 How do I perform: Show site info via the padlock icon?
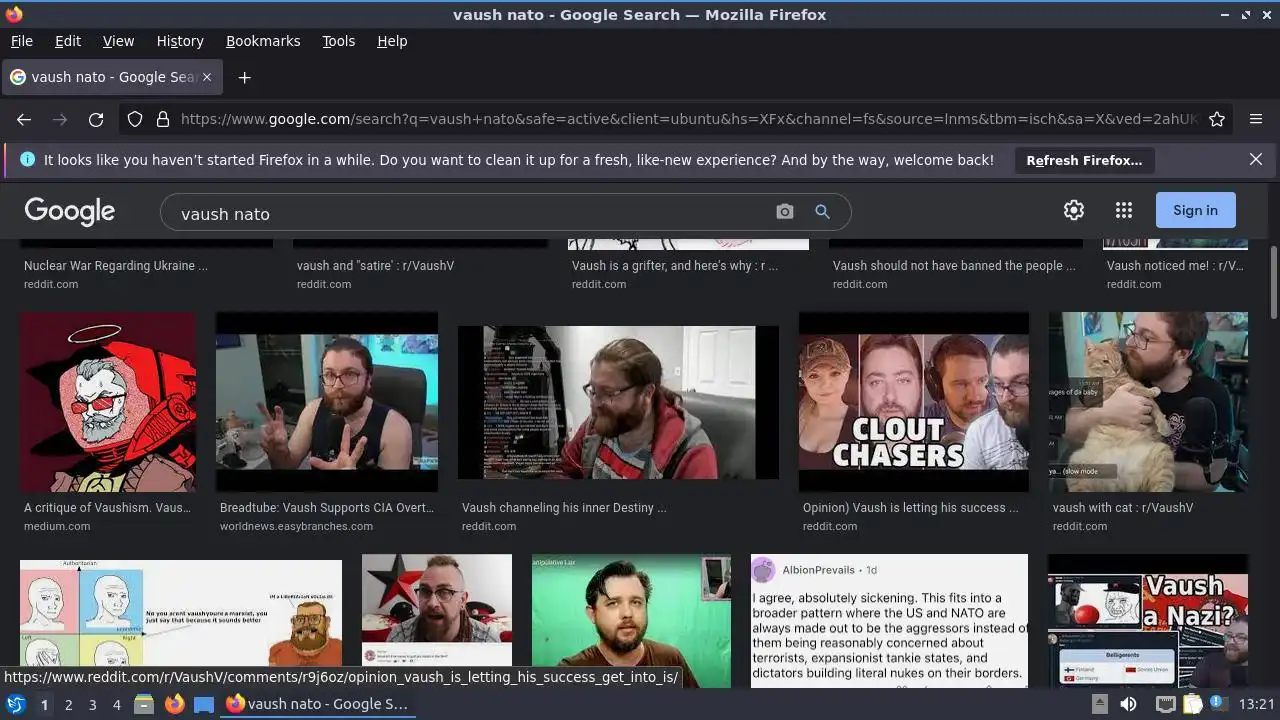click(163, 119)
